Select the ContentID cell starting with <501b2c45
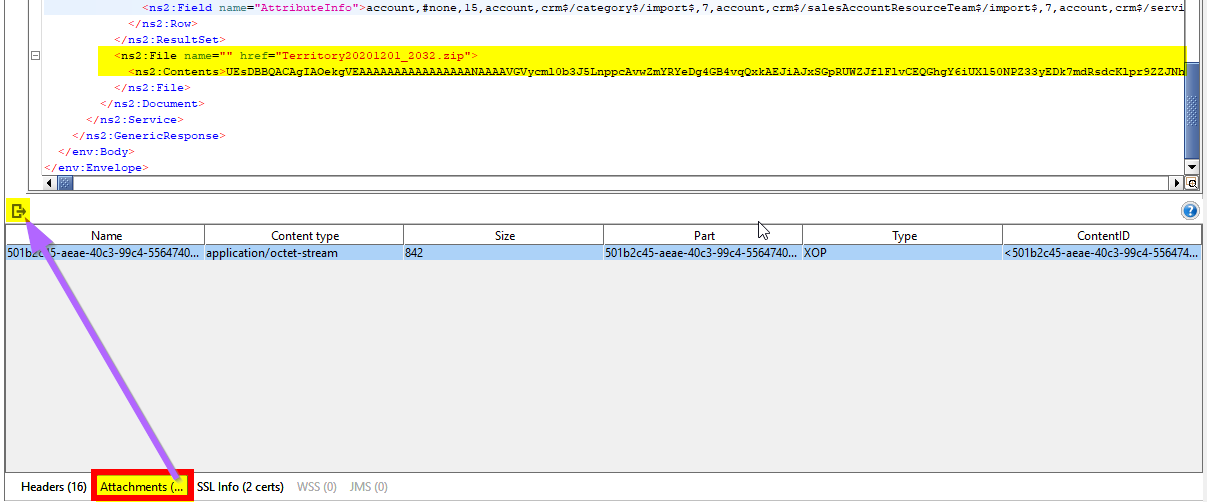1207x502 pixels. [1102, 253]
